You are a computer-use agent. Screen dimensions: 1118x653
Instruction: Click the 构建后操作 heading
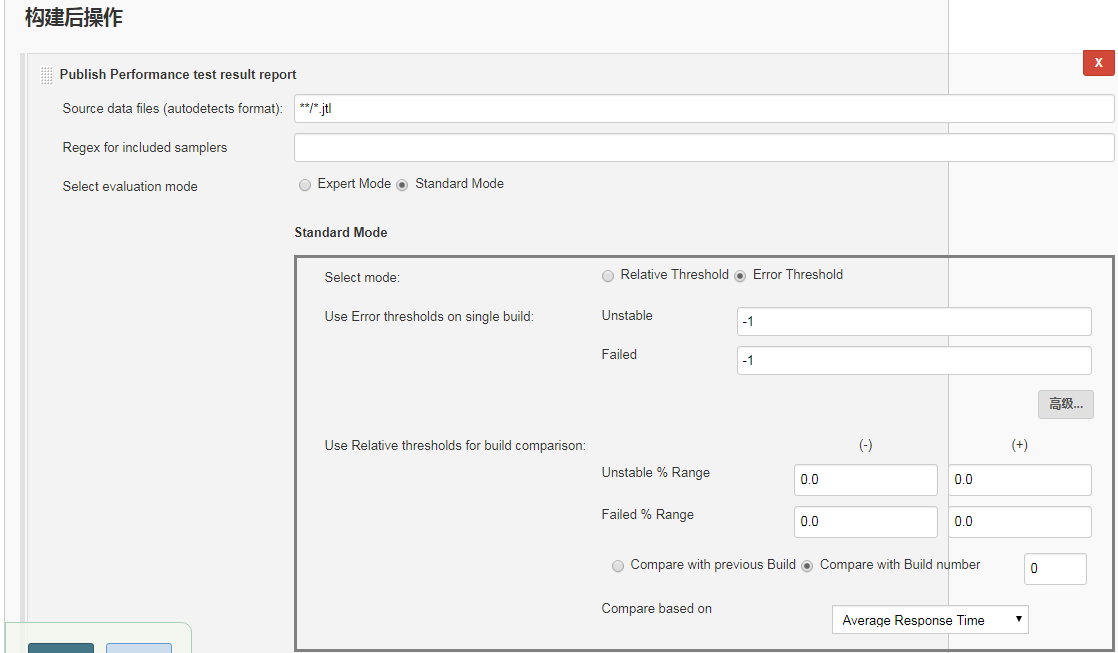pos(73,17)
